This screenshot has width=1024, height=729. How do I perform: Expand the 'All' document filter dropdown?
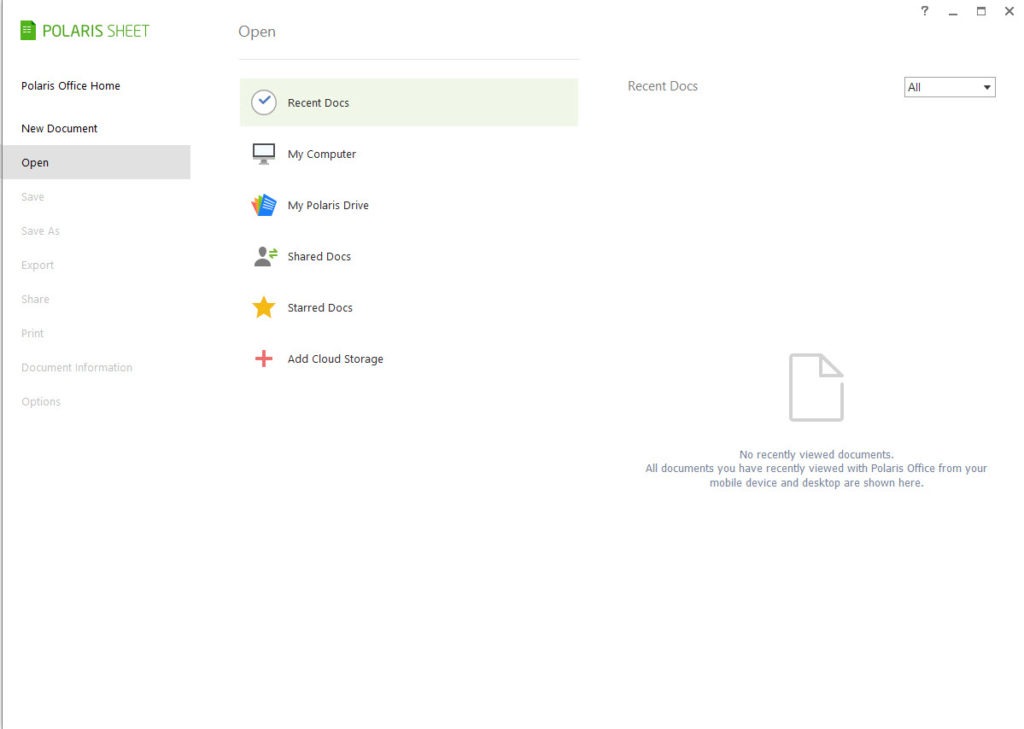tap(949, 87)
